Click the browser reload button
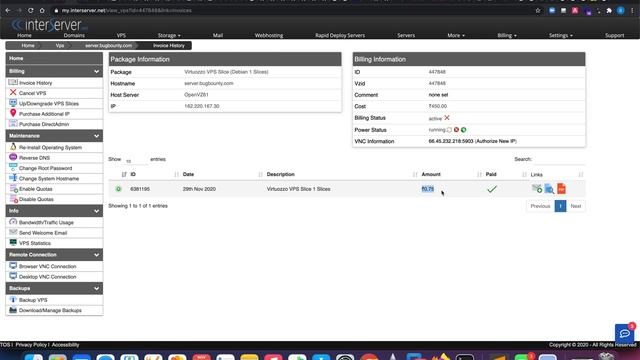Image resolution: width=640 pixels, height=360 pixels. coord(31,10)
